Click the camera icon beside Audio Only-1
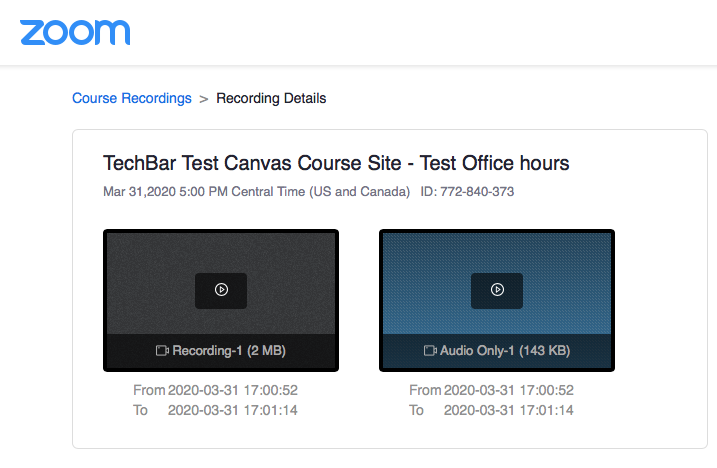 pyautogui.click(x=430, y=351)
